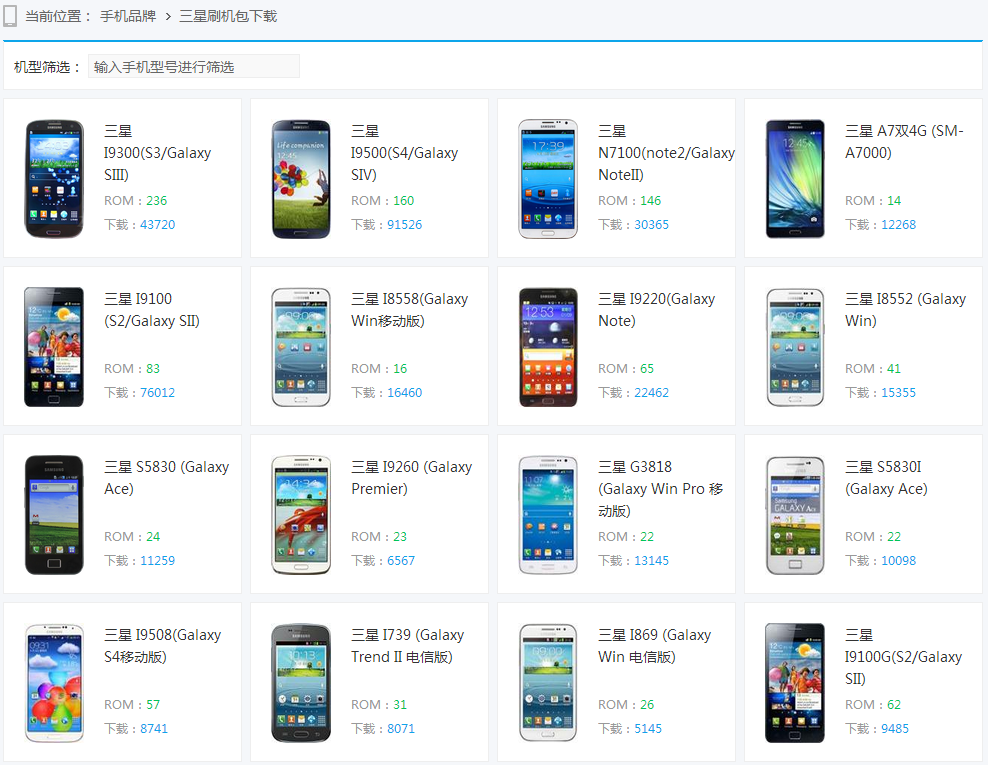This screenshot has width=988, height=765.
Task: Click the title 三星 I739 (Galaxy Trend II 电信版)
Action: click(x=408, y=647)
